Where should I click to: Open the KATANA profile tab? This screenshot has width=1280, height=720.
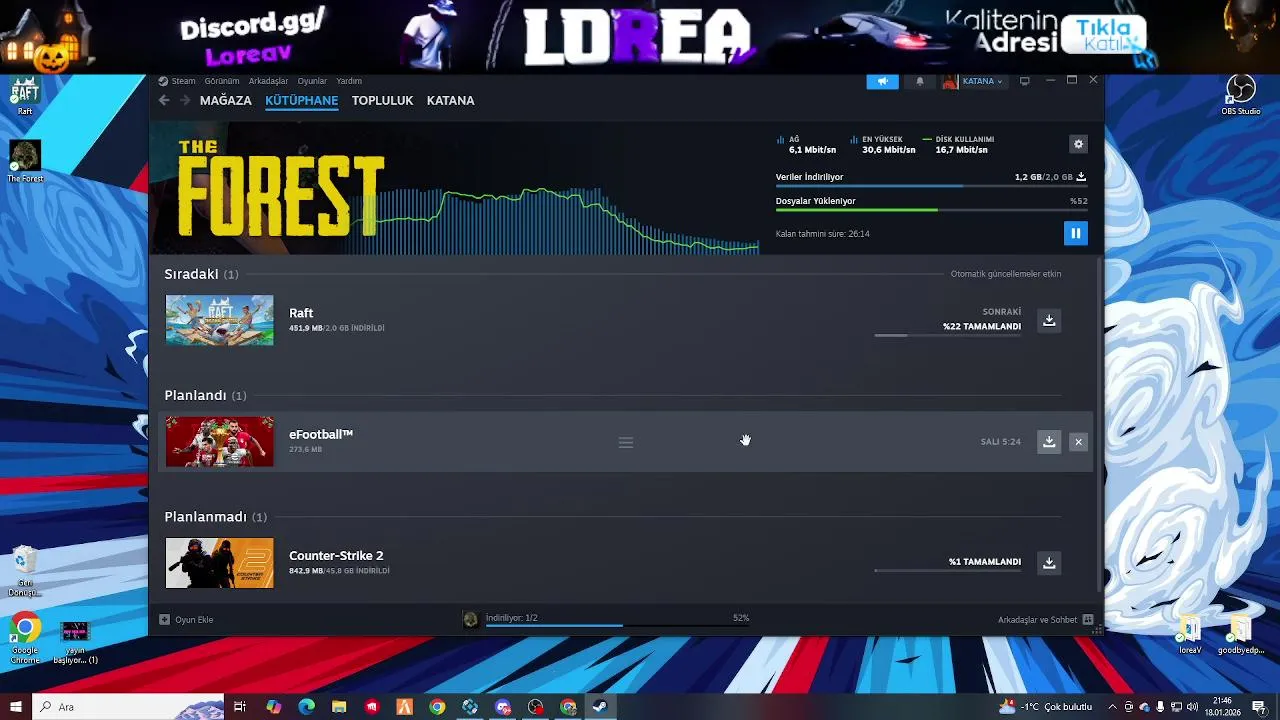(450, 101)
